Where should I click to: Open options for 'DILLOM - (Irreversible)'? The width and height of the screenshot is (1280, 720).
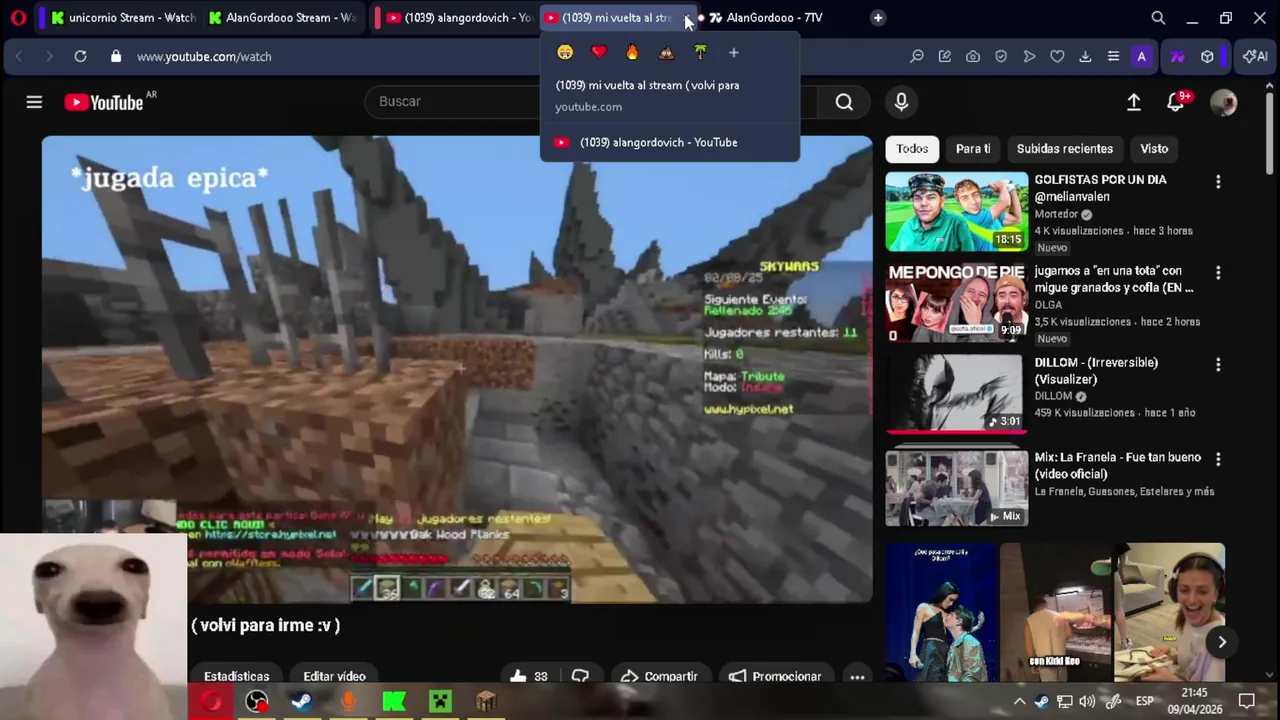(x=1218, y=365)
